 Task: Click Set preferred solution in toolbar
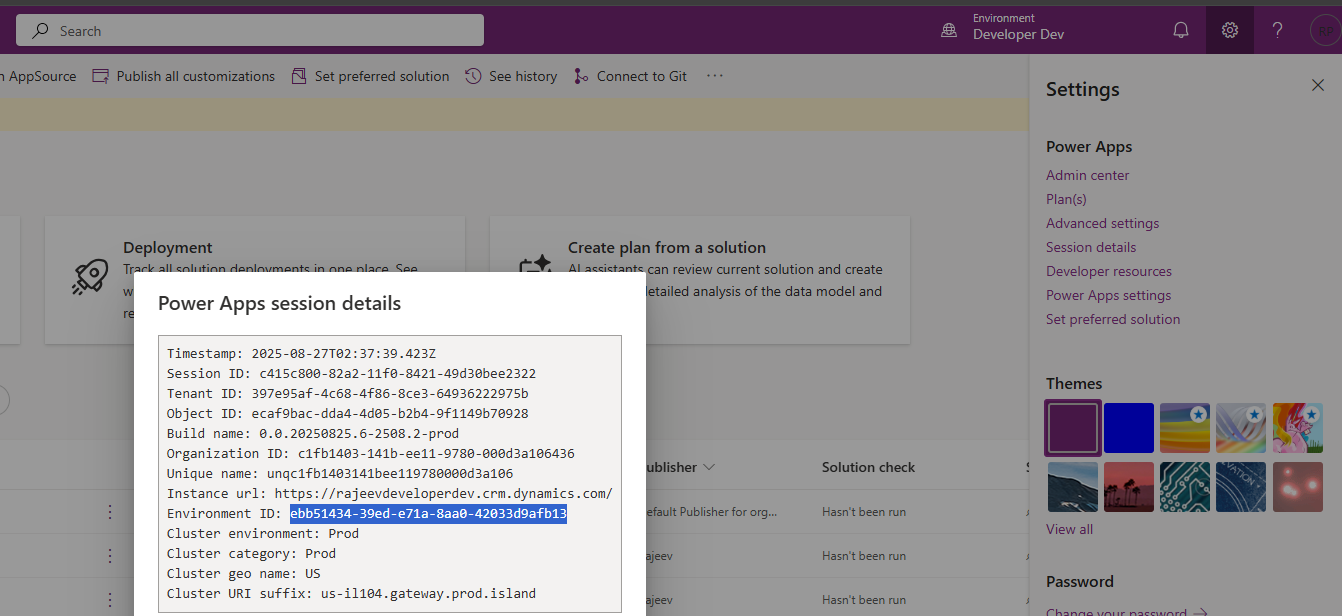[x=370, y=76]
